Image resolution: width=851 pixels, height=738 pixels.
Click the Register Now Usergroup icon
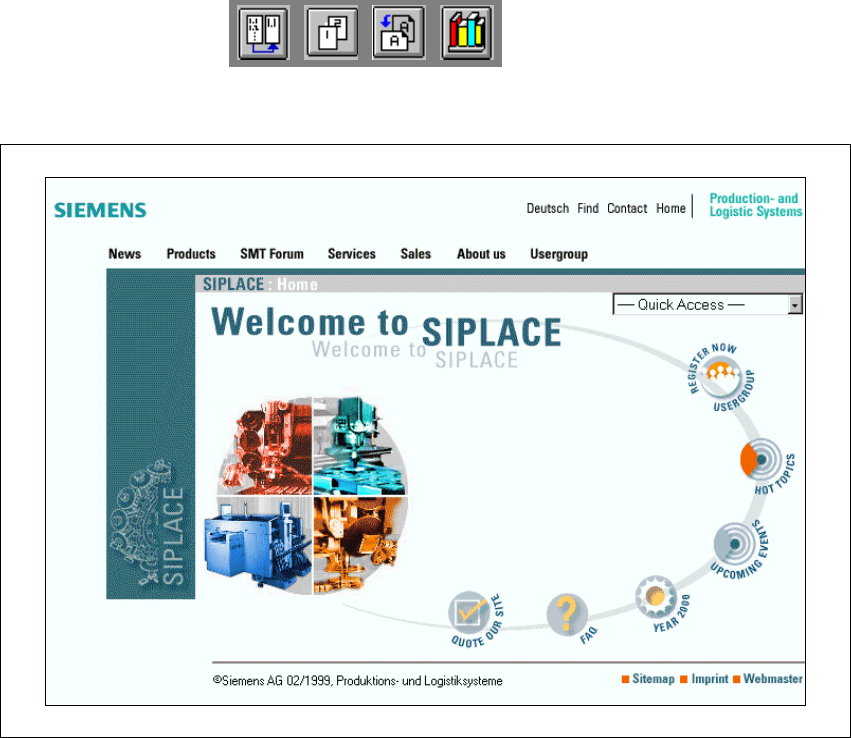(x=721, y=377)
